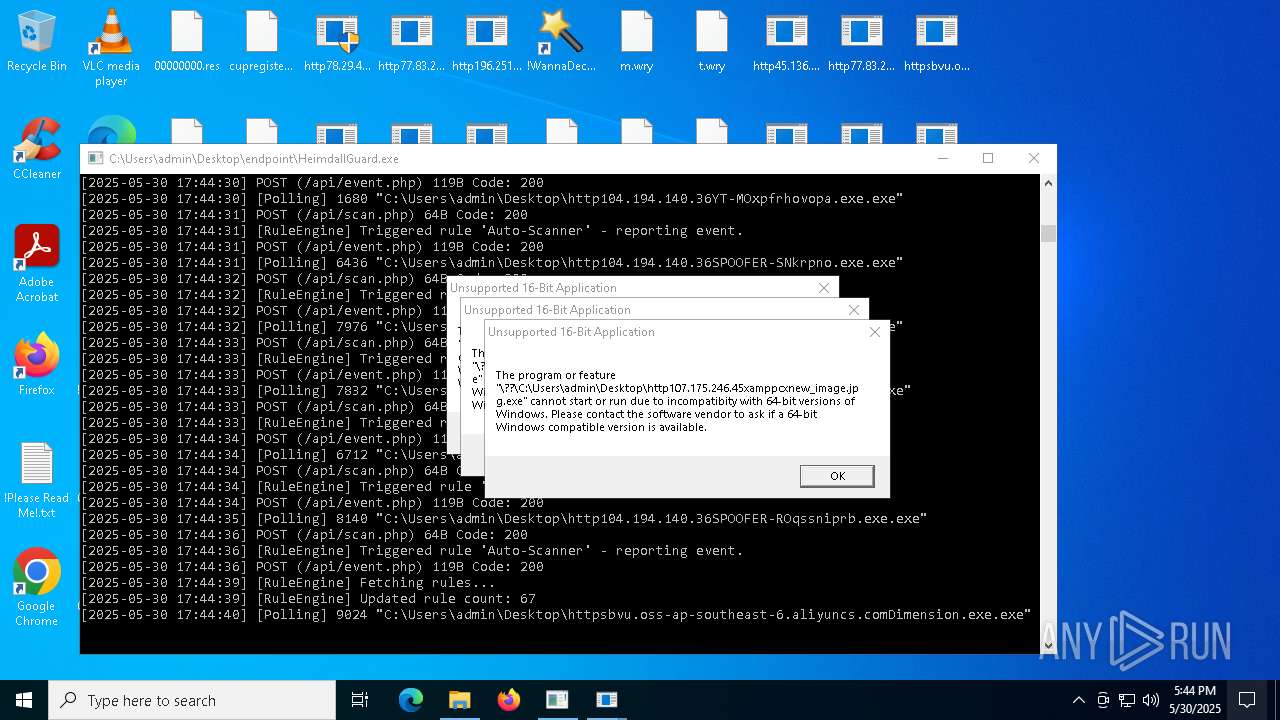Click console line 'Updated rule count: 67'
Image resolution: width=1280 pixels, height=720 pixels.
pyautogui.click(x=308, y=598)
